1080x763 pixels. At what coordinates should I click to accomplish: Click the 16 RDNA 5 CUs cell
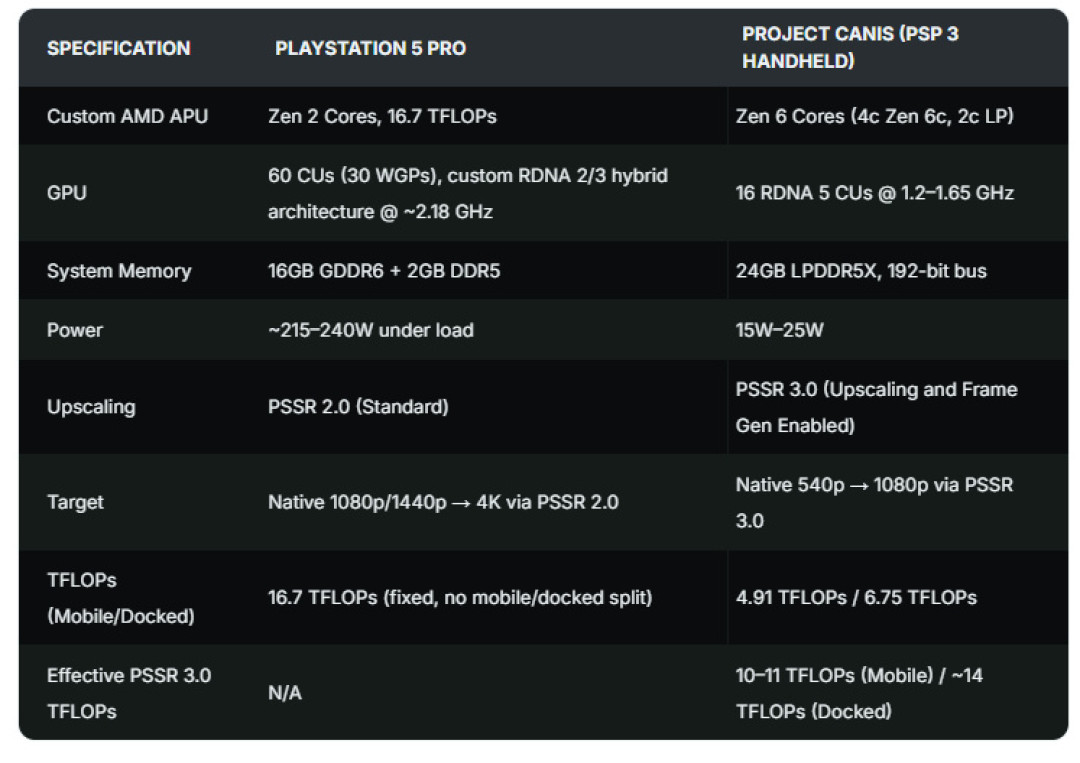click(875, 193)
